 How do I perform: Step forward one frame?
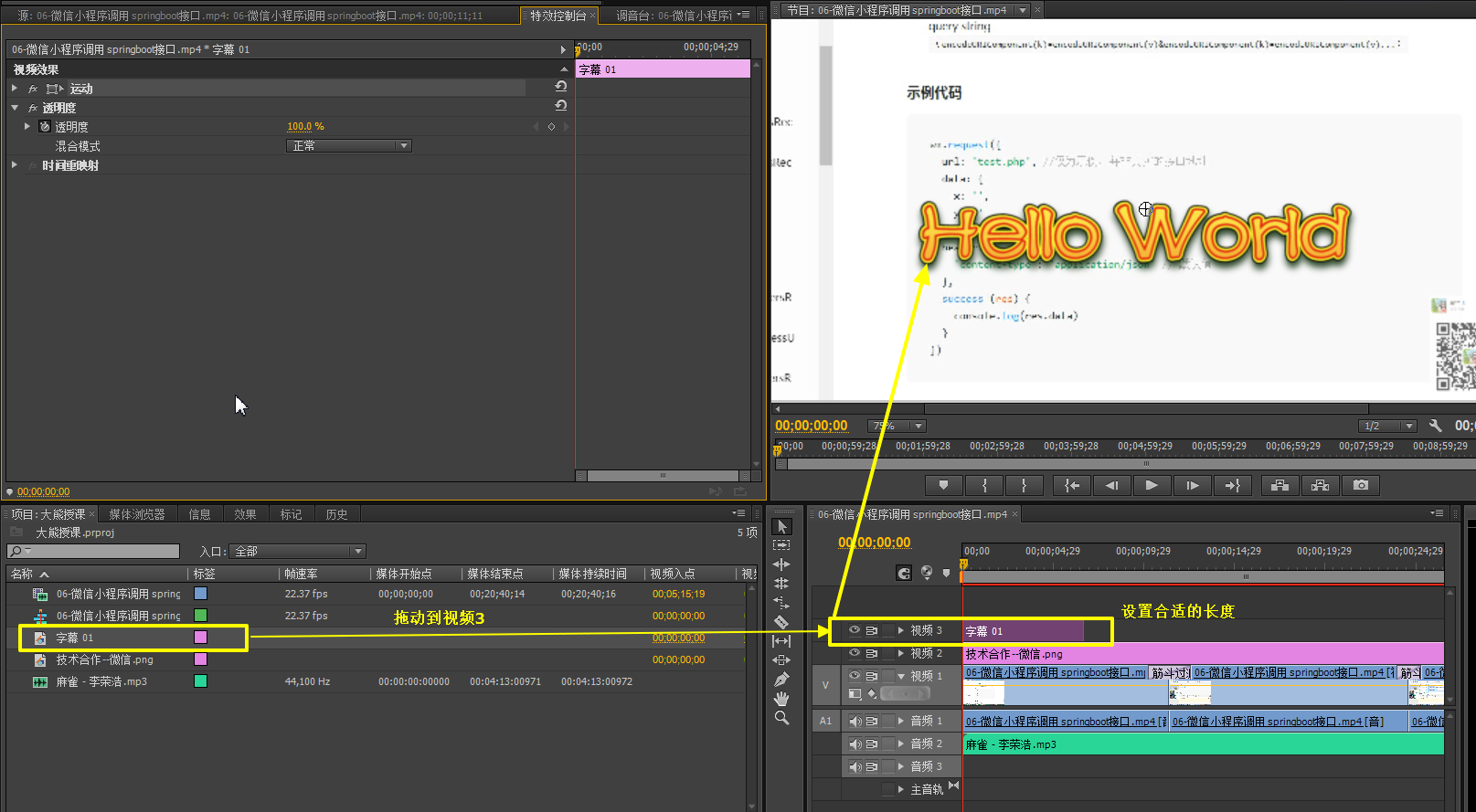coord(1192,485)
